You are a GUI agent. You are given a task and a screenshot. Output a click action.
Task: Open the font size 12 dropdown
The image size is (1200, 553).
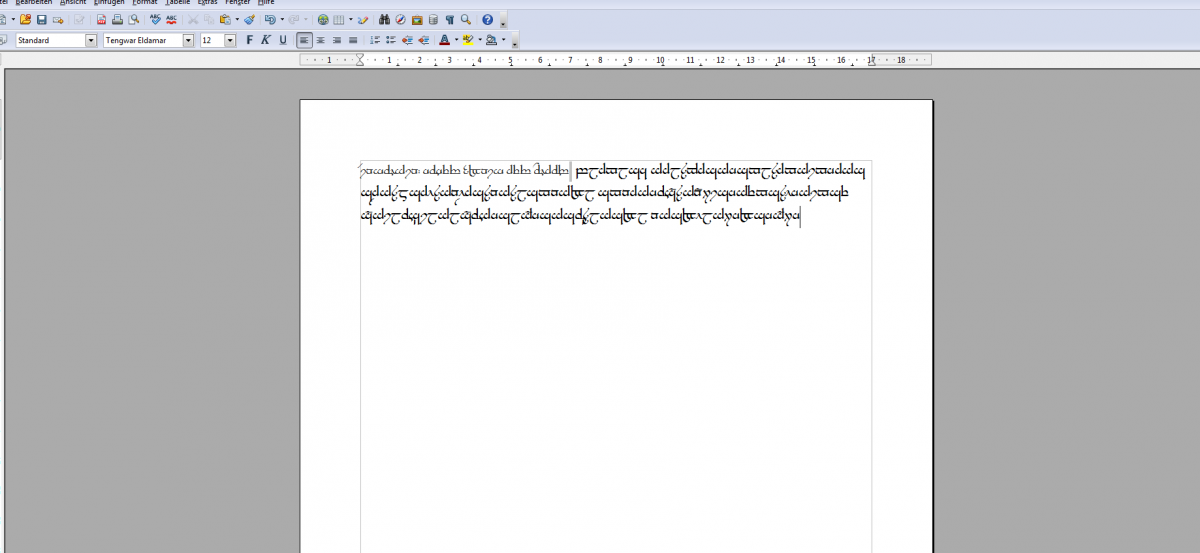pyautogui.click(x=230, y=40)
